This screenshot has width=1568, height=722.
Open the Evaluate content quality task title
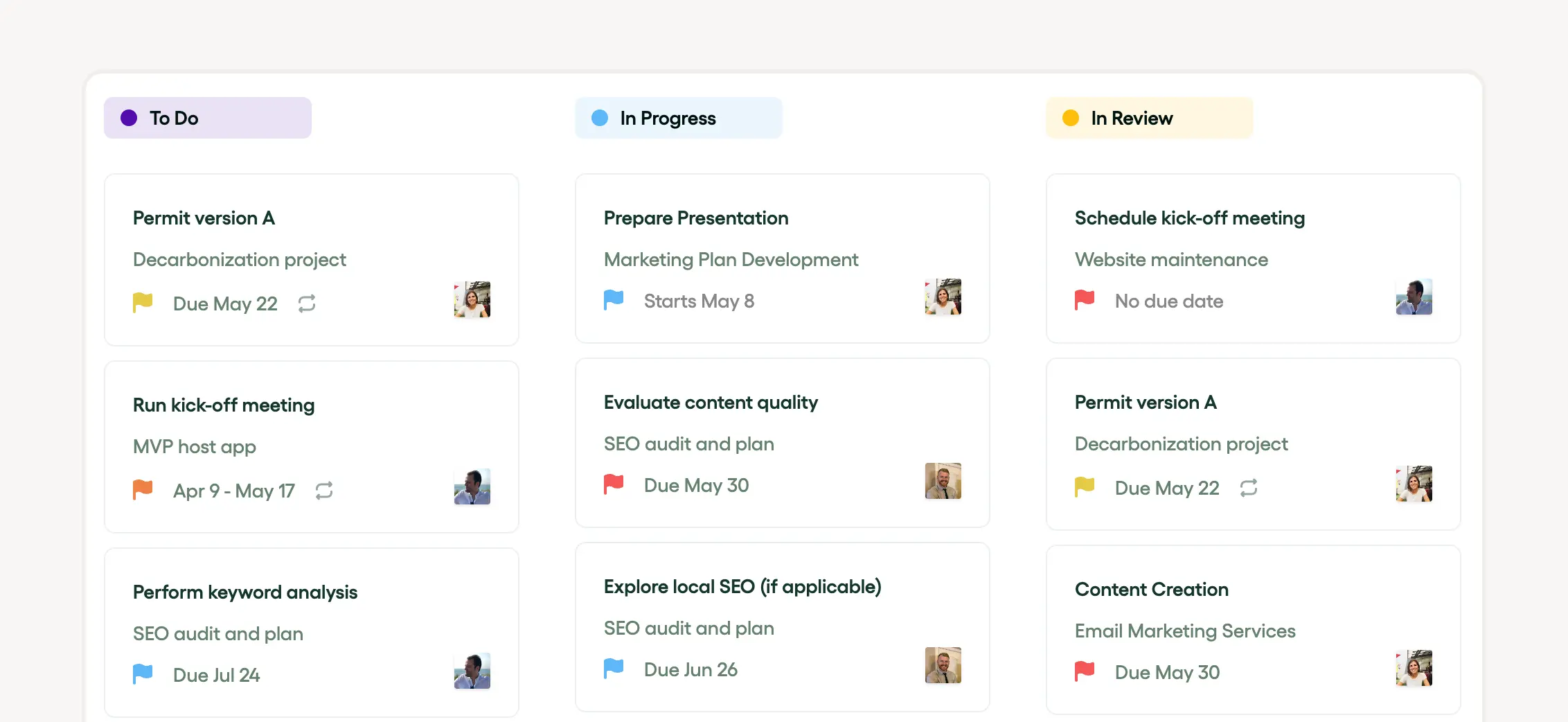click(x=711, y=403)
